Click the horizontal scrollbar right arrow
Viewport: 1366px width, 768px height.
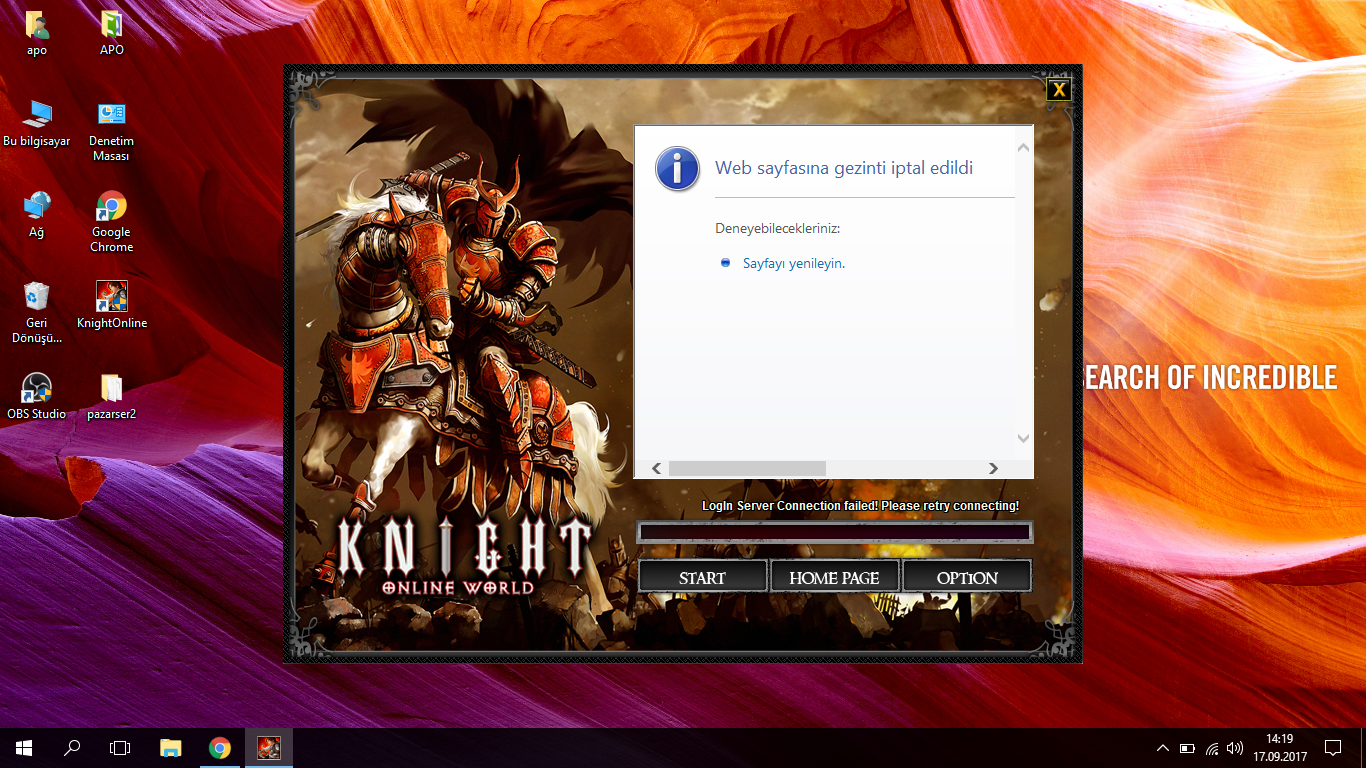(993, 468)
